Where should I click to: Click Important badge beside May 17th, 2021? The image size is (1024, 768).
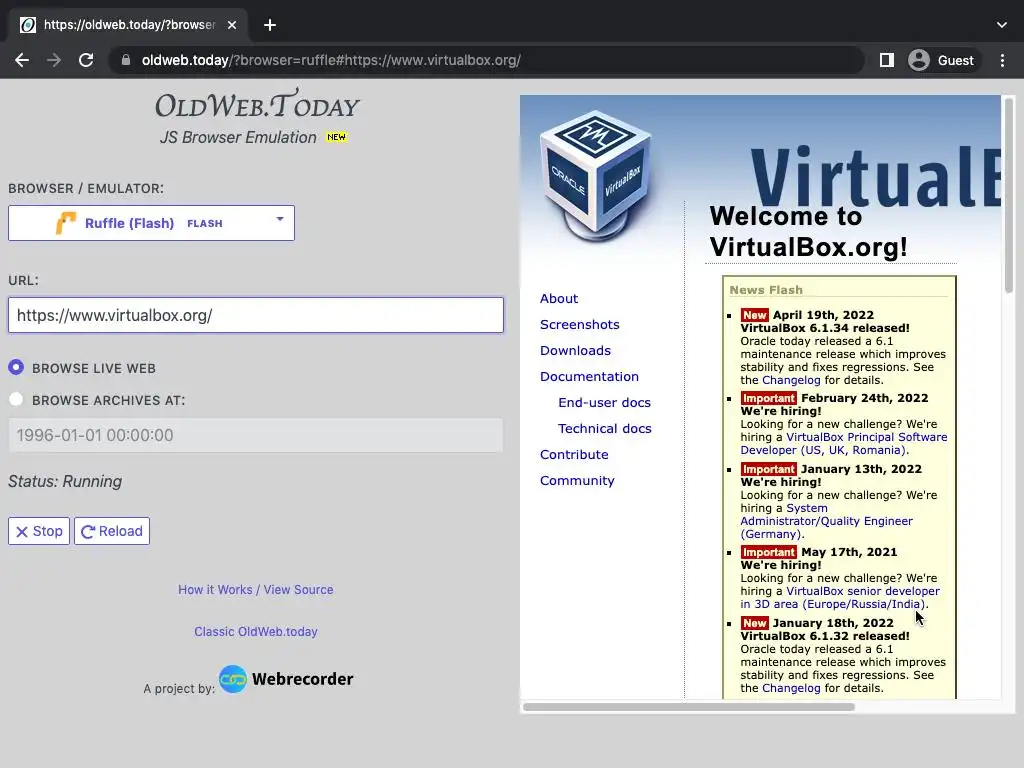click(x=769, y=552)
